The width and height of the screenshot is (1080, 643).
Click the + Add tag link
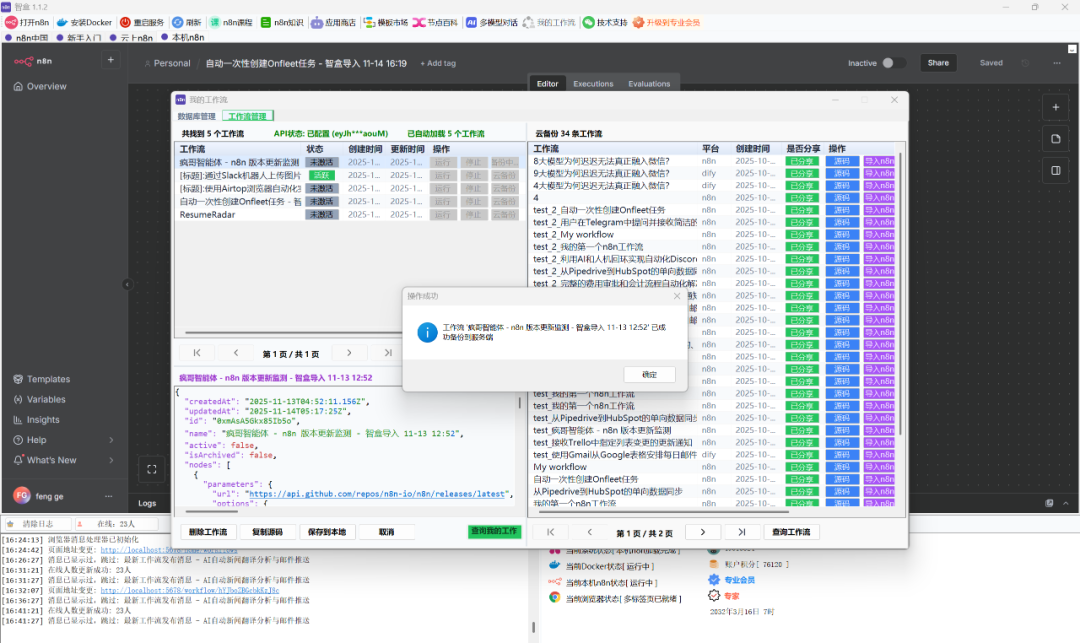click(x=438, y=63)
